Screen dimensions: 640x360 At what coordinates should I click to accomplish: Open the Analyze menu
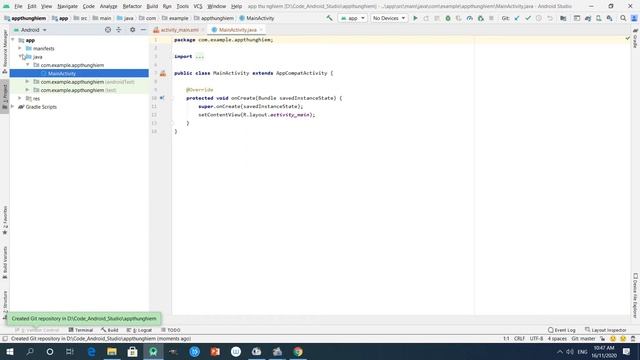point(108,6)
